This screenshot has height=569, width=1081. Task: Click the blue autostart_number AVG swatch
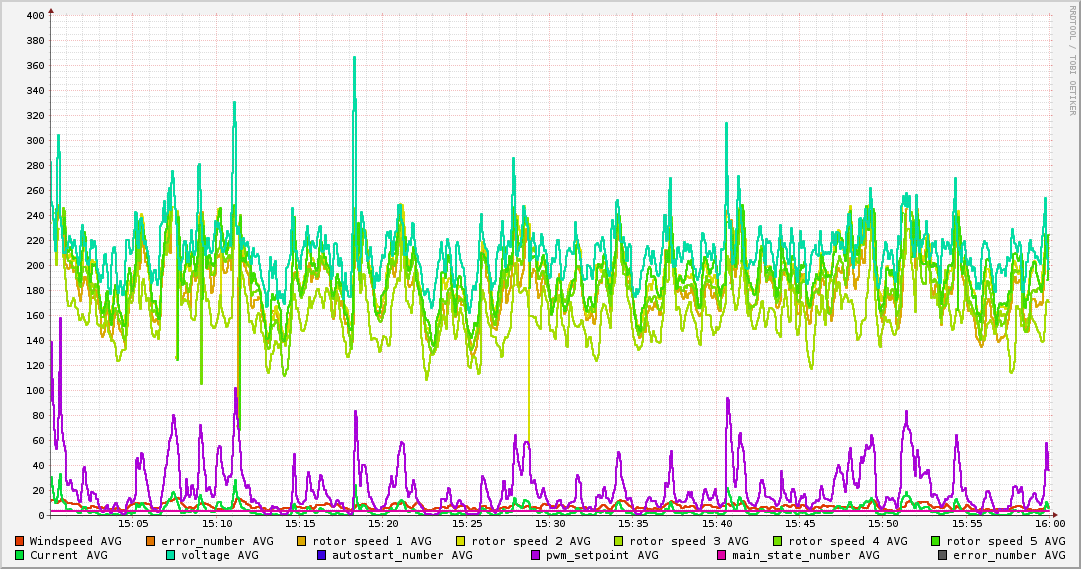click(321, 555)
